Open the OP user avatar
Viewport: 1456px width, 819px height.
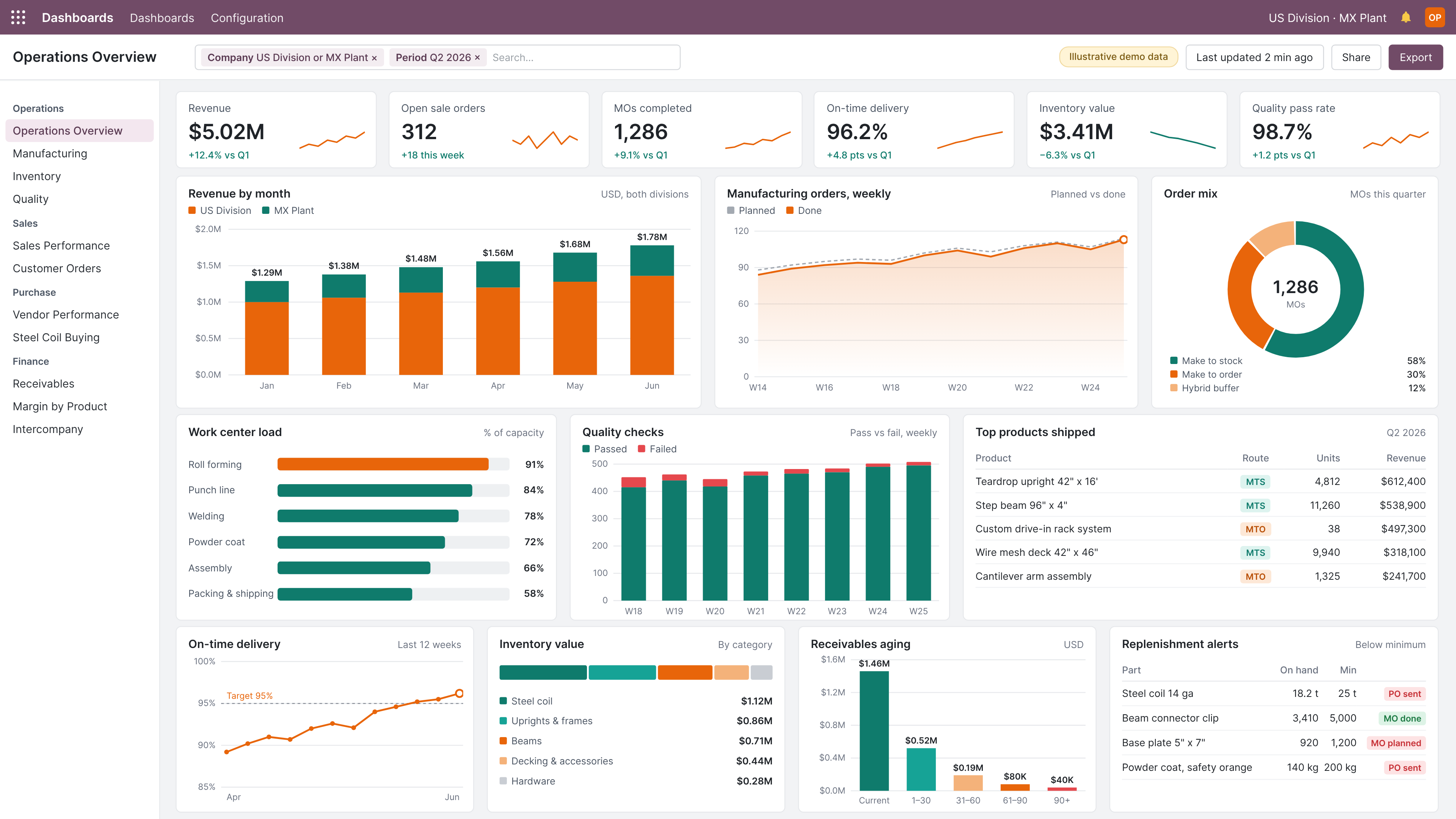[1434, 17]
